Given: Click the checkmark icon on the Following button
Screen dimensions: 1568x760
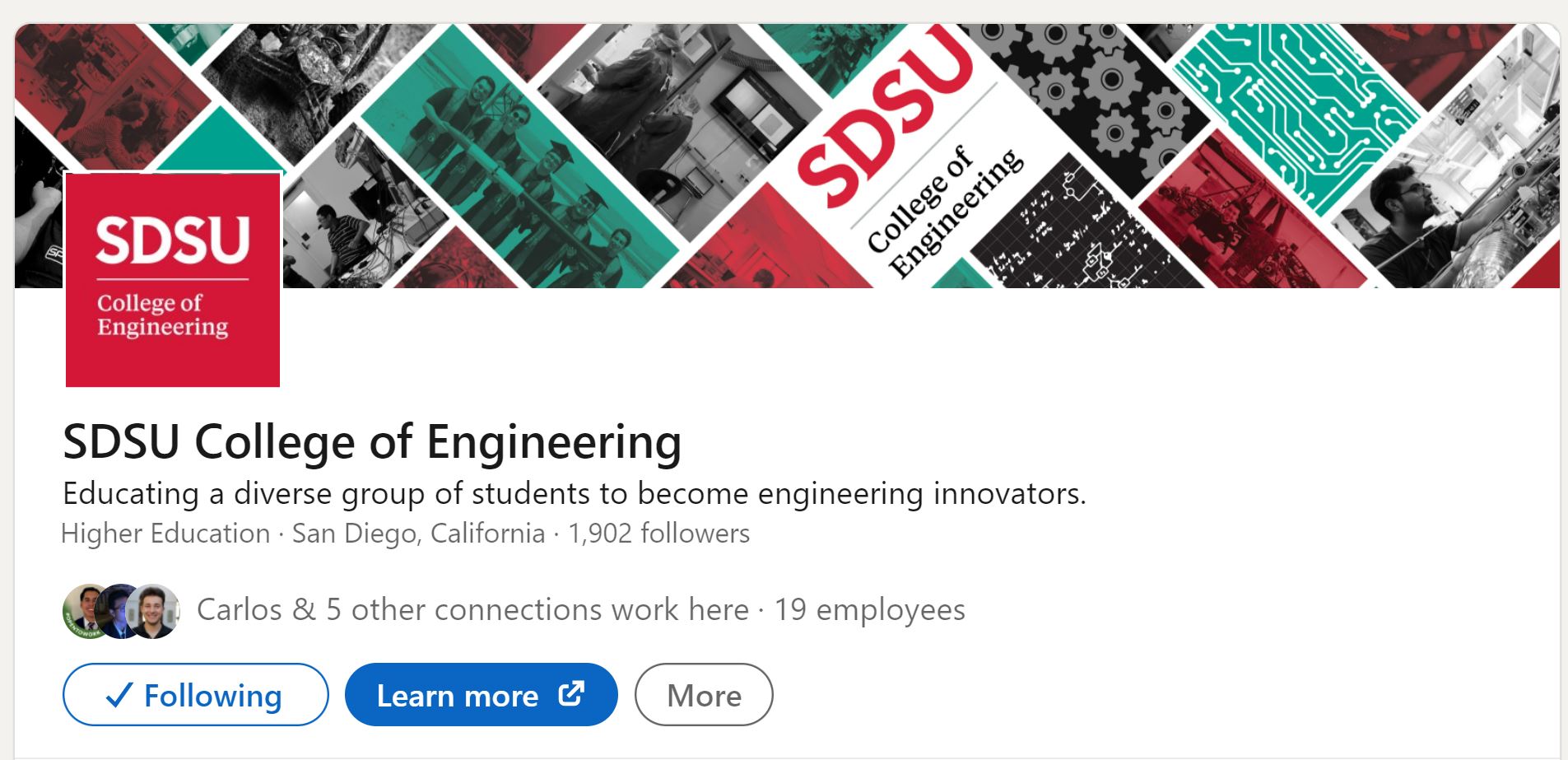Looking at the screenshot, I should pos(119,696).
